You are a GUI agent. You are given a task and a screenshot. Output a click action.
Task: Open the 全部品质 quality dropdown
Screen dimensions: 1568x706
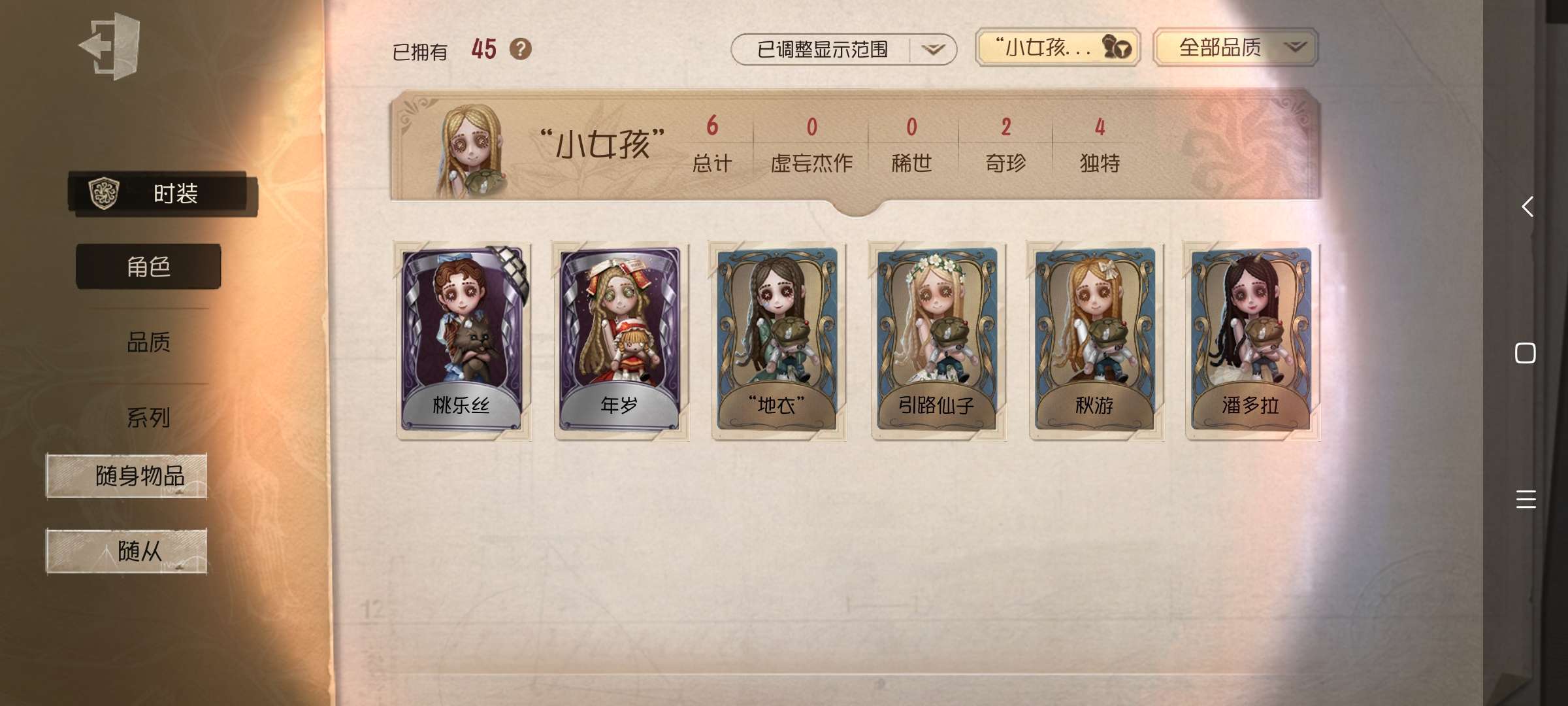coord(1235,47)
